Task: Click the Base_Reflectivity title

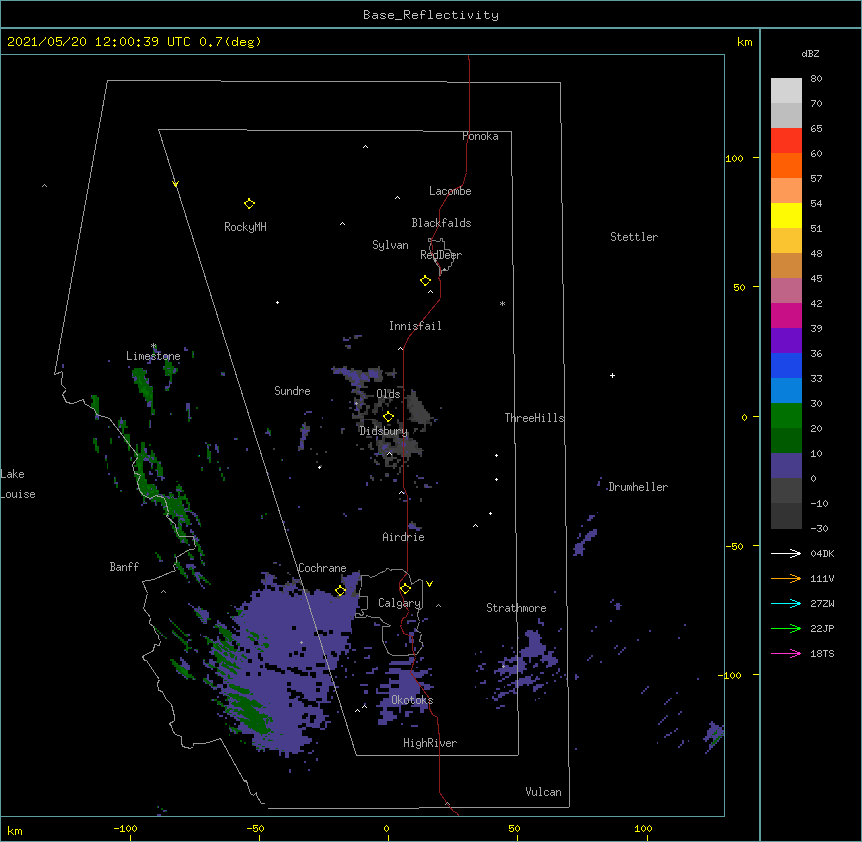Action: pos(431,15)
